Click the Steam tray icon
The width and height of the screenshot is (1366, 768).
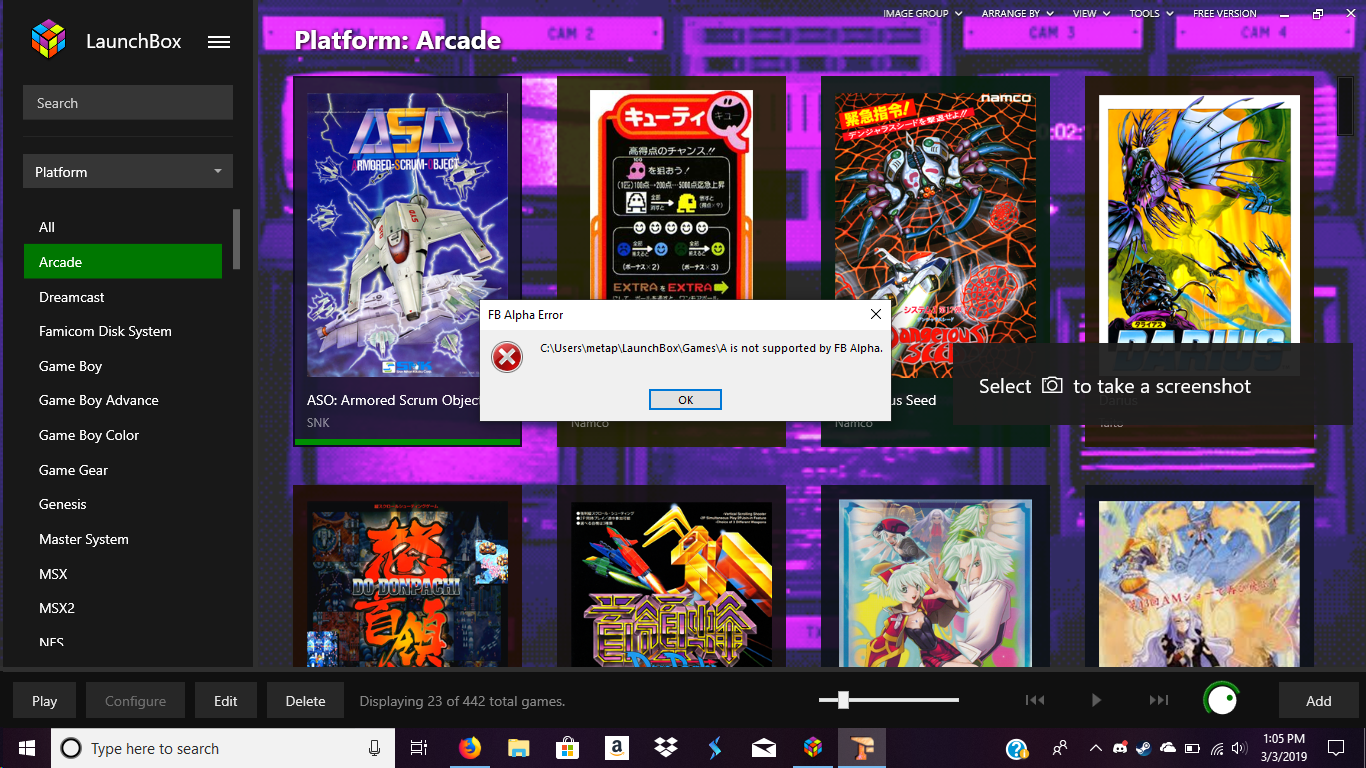[x=1143, y=748]
